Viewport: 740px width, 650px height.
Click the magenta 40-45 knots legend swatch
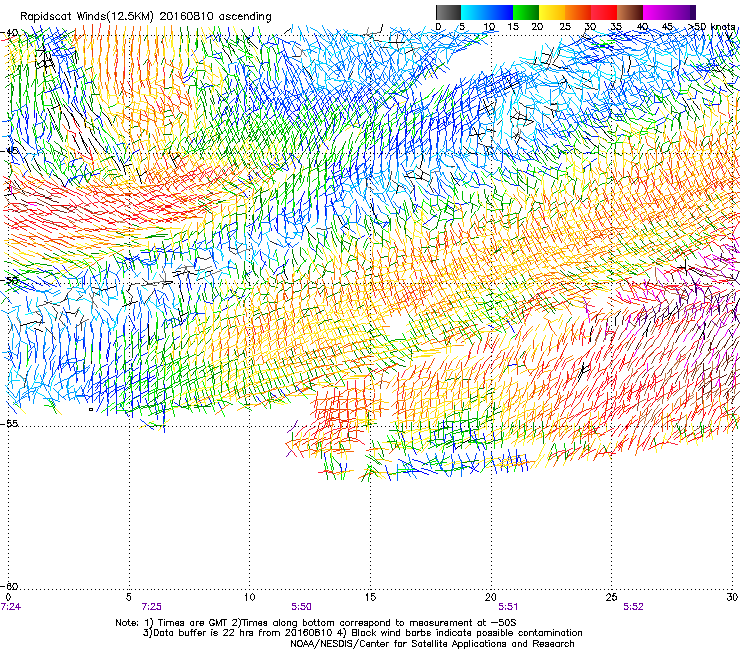pyautogui.click(x=656, y=12)
